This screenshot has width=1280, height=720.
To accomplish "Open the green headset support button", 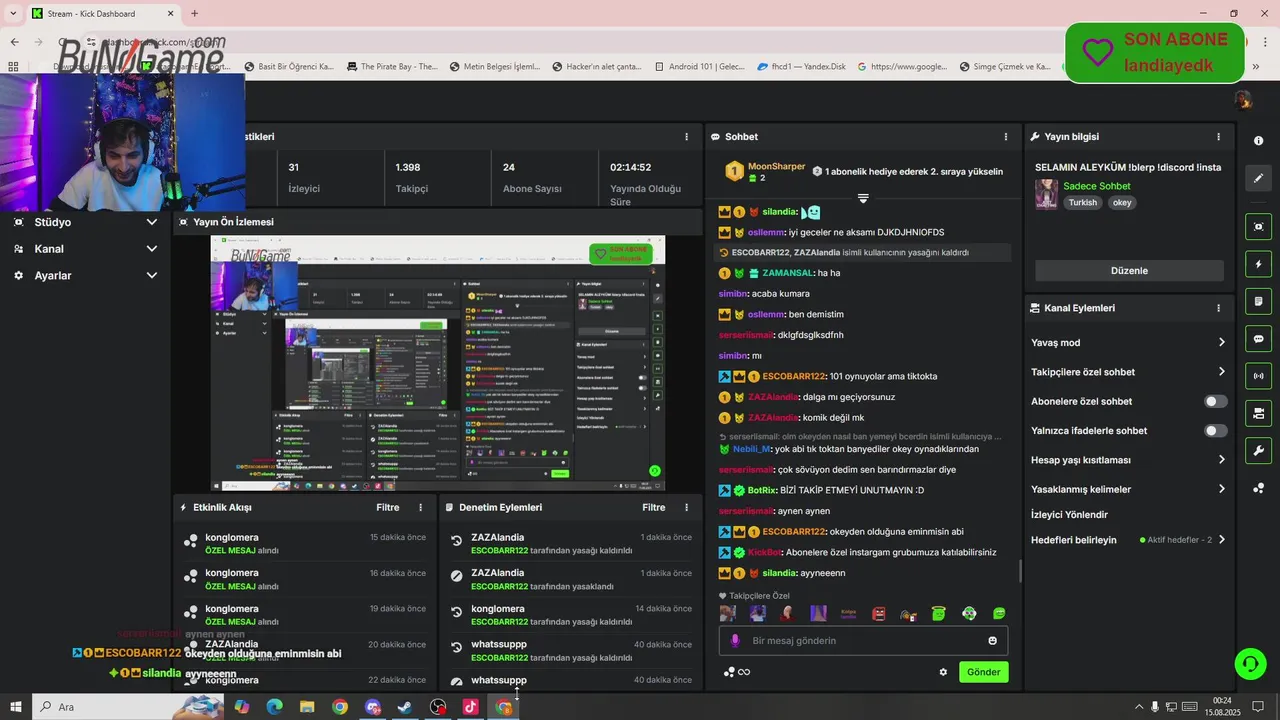I will [1249, 663].
